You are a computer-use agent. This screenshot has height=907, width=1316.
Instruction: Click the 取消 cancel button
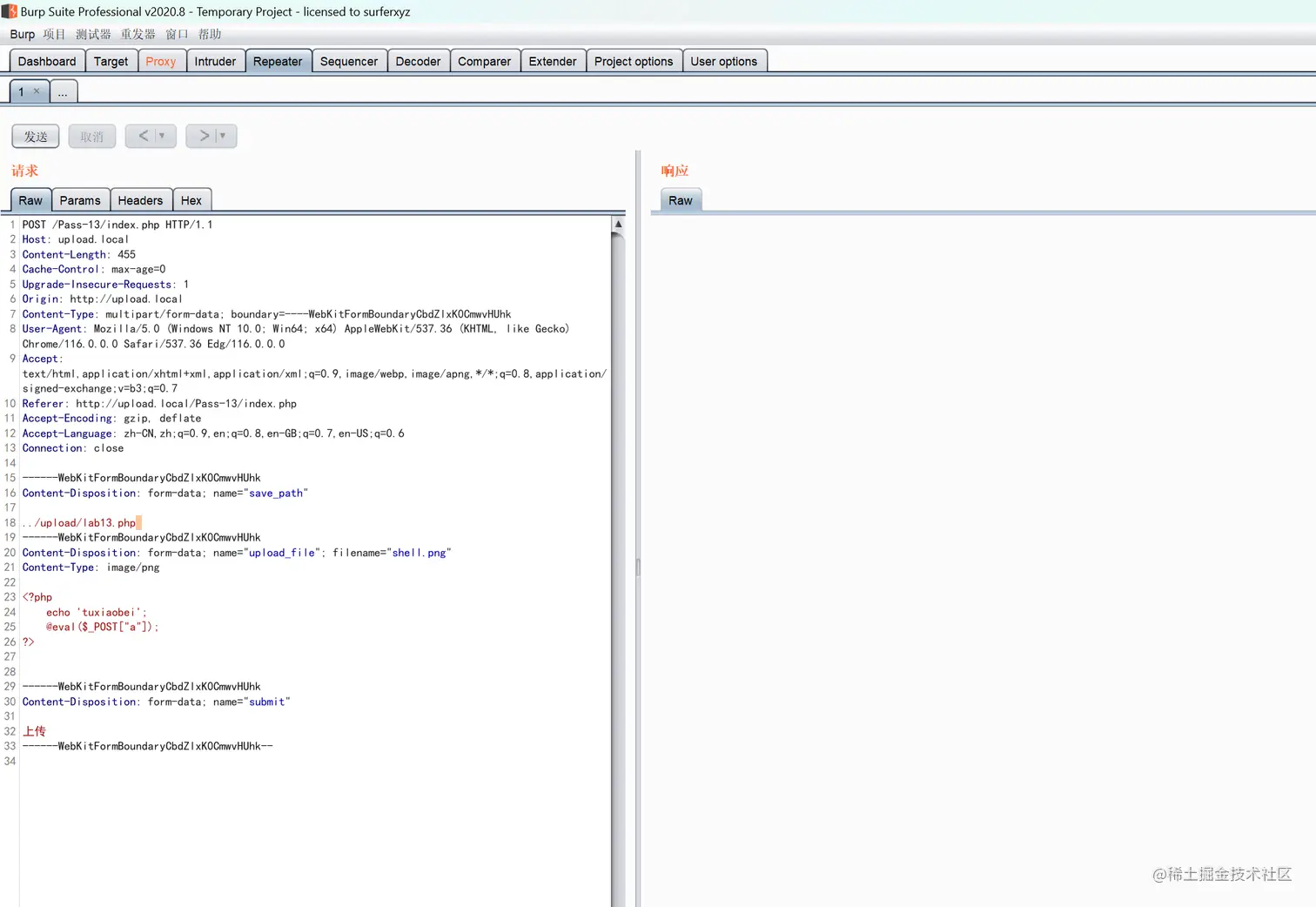(92, 136)
